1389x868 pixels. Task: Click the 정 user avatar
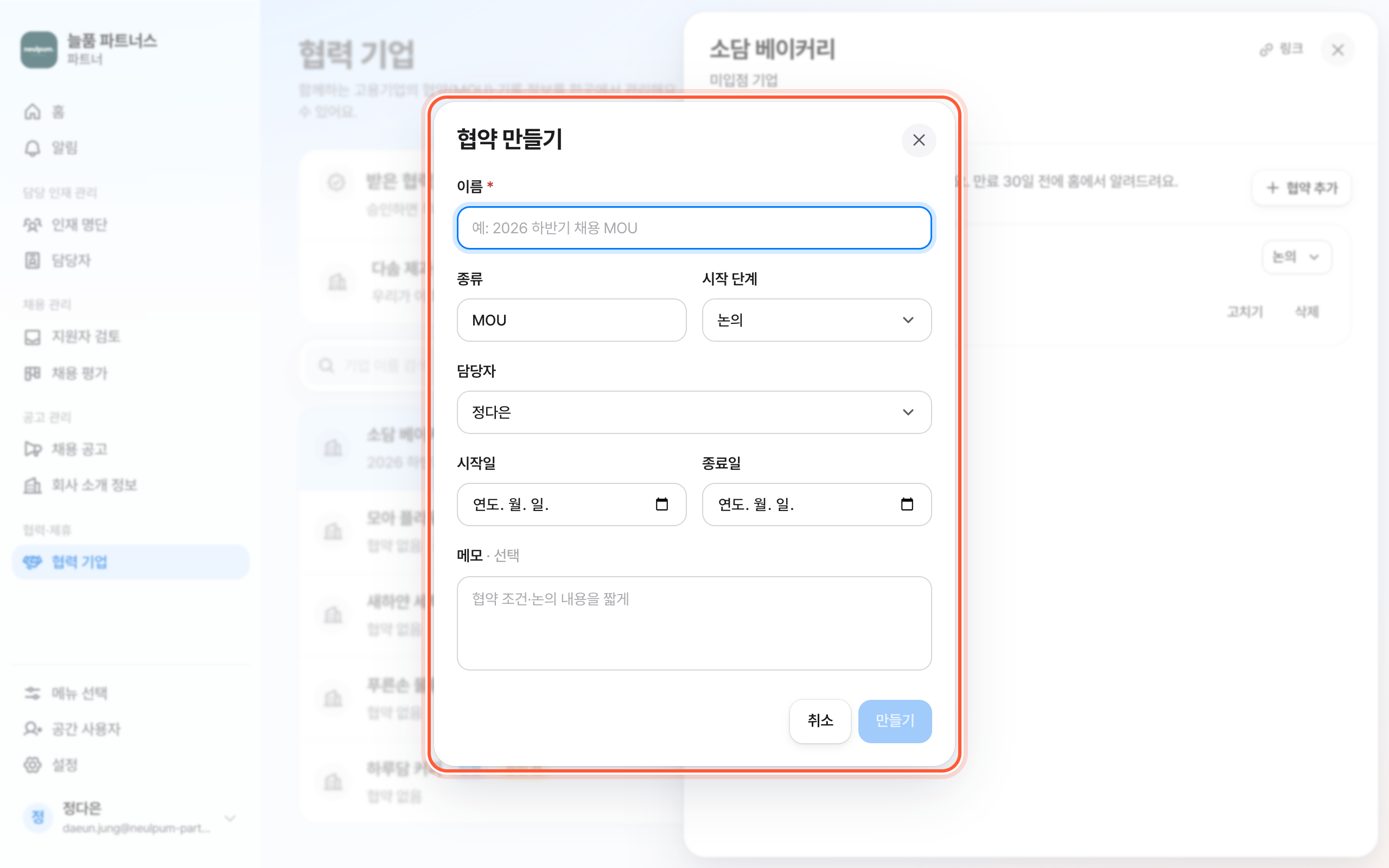(x=38, y=817)
